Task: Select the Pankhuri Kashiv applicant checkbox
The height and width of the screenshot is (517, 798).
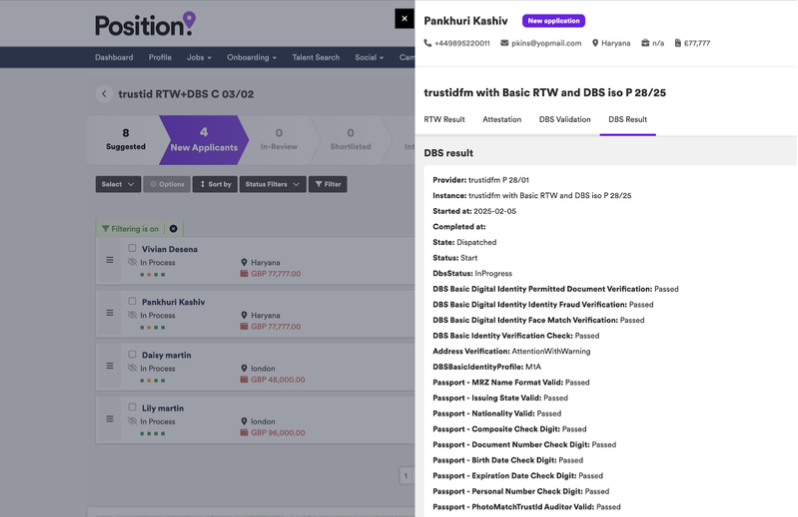Action: tap(132, 301)
